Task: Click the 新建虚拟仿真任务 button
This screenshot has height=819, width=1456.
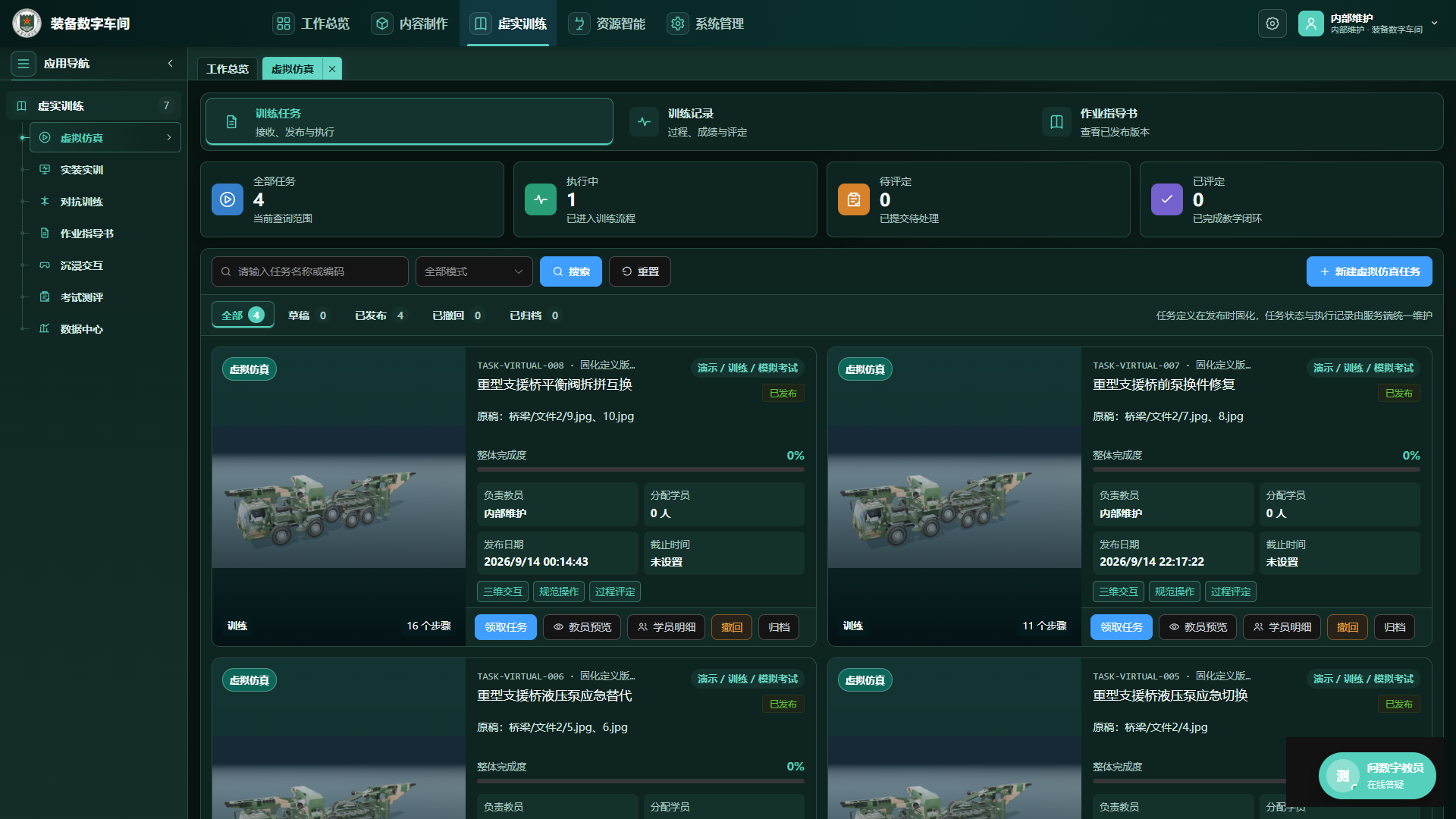Action: coord(1370,271)
